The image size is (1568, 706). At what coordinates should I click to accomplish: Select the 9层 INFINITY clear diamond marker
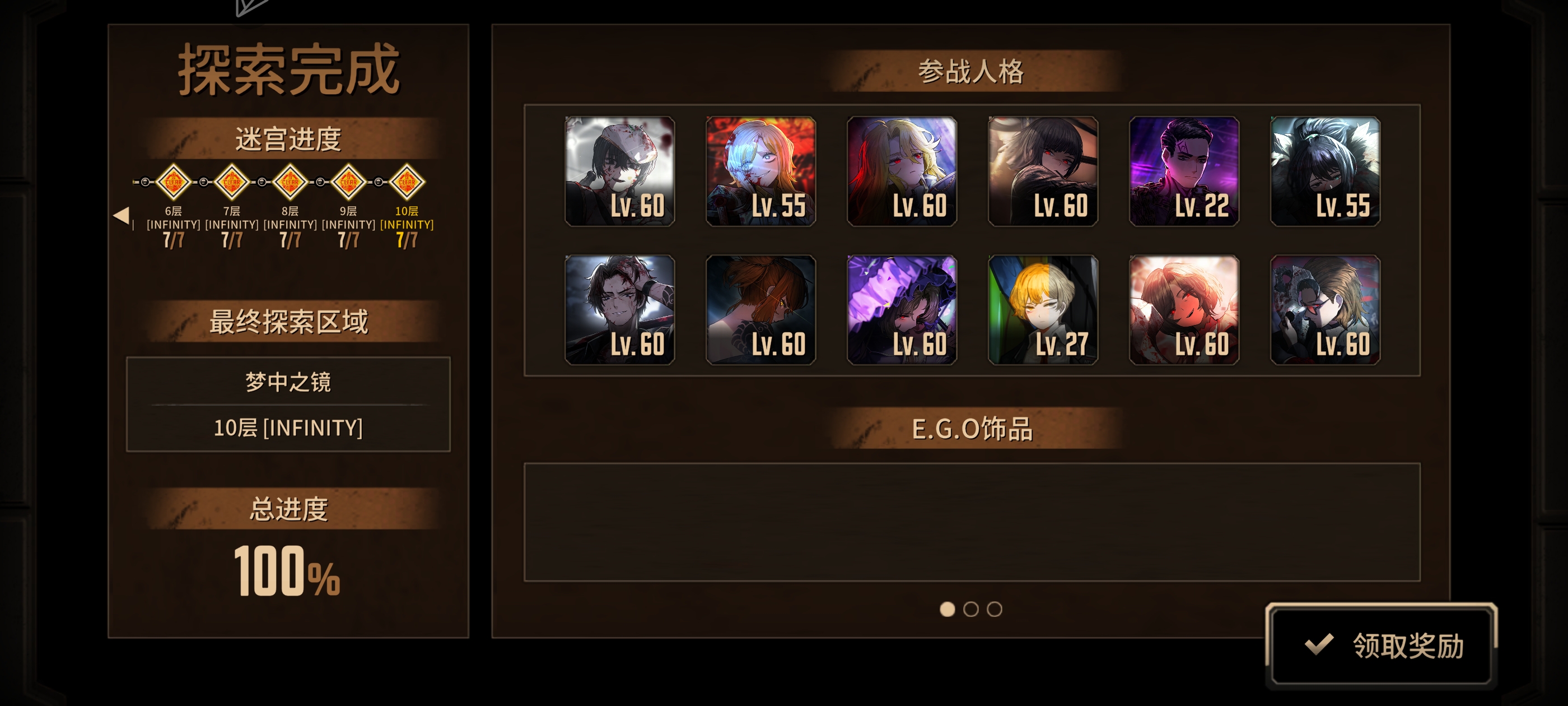point(348,182)
